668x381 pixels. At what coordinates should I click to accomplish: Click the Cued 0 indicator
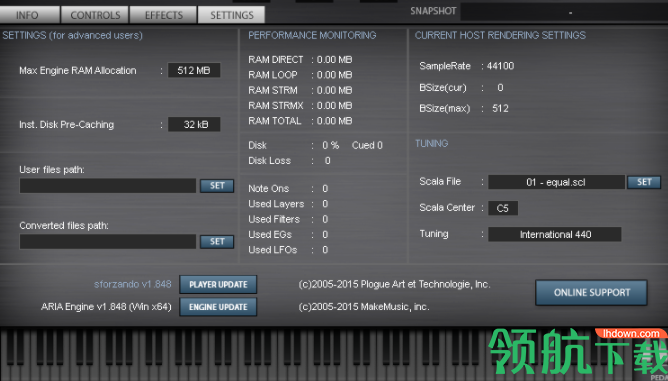pos(367,145)
